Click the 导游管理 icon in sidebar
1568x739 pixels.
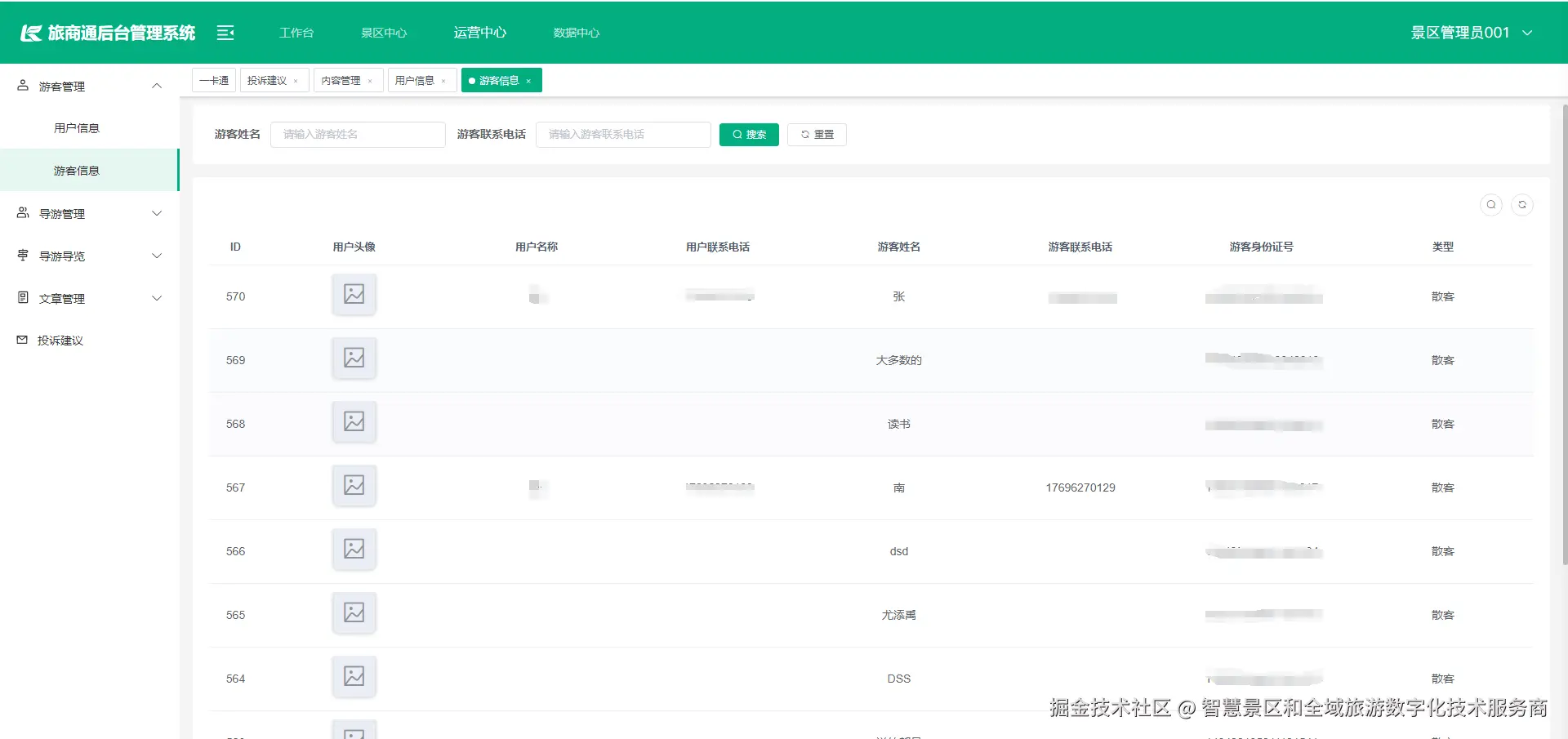22,213
